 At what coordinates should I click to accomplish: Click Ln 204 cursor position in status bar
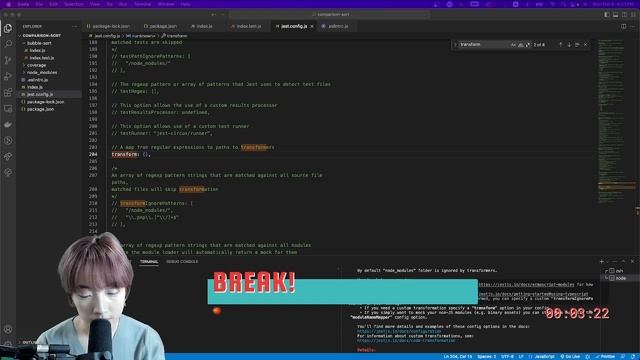457,357
